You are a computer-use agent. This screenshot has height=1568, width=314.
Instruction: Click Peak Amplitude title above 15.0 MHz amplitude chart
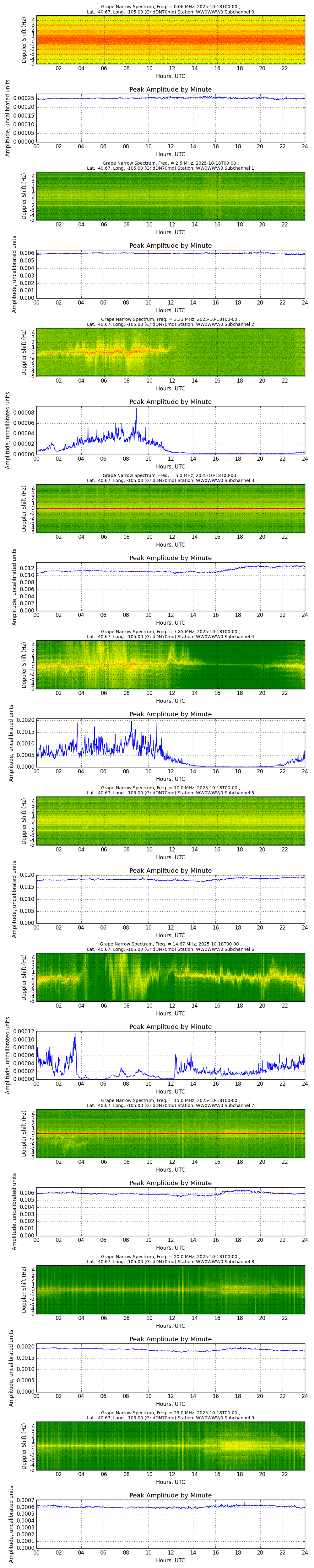(170, 1183)
